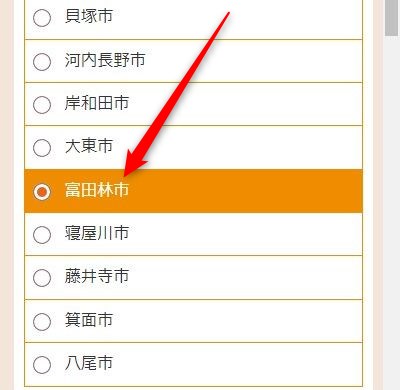Image resolution: width=400 pixels, height=390 pixels.
Task: Click the 大東市 text label
Action: click(89, 146)
